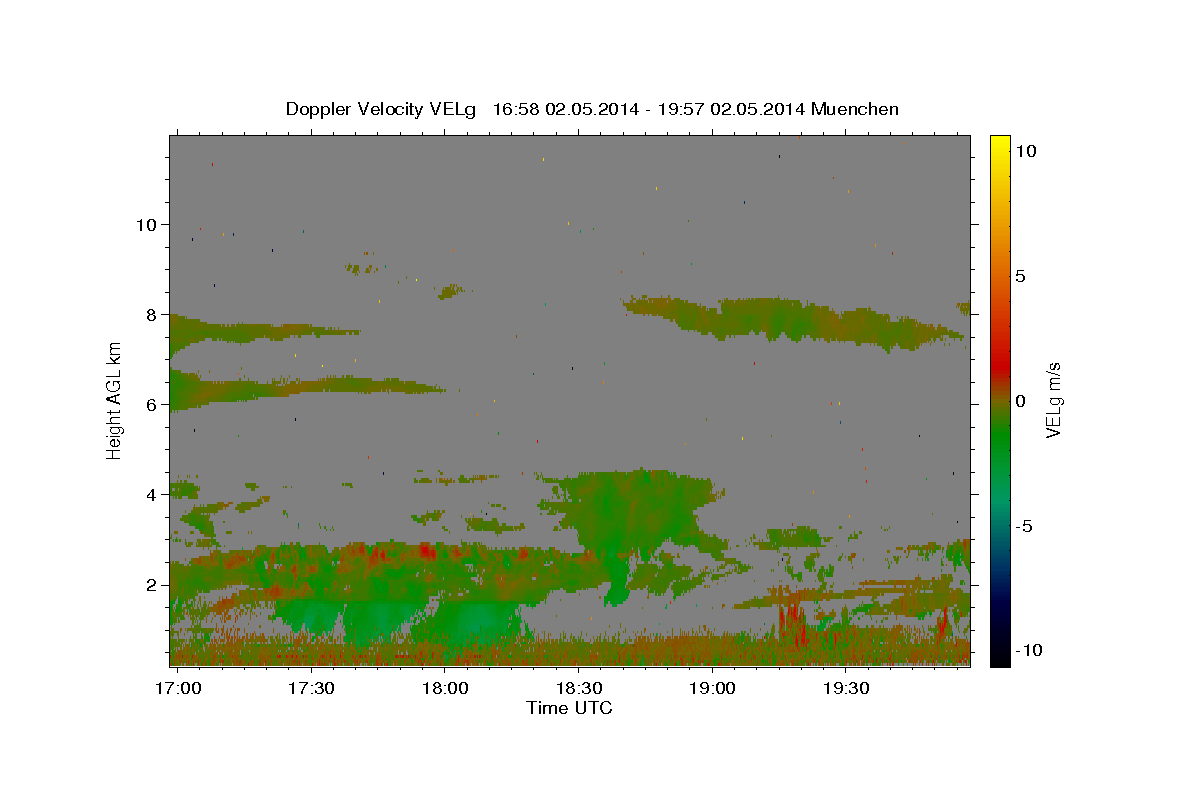Click the colorbar value -5
Image resolution: width=1200 pixels, height=800 pixels.
click(x=1024, y=526)
